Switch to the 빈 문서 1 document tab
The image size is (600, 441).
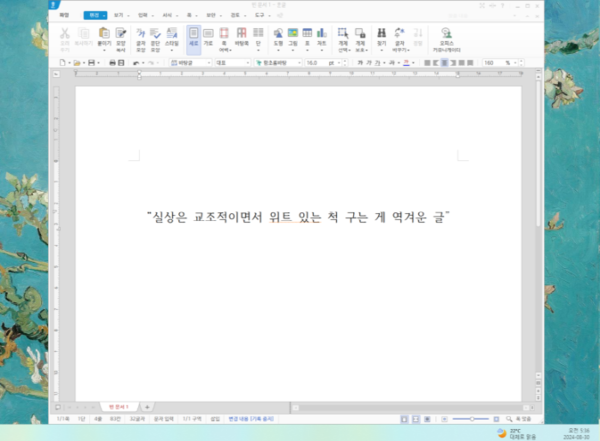pos(119,407)
